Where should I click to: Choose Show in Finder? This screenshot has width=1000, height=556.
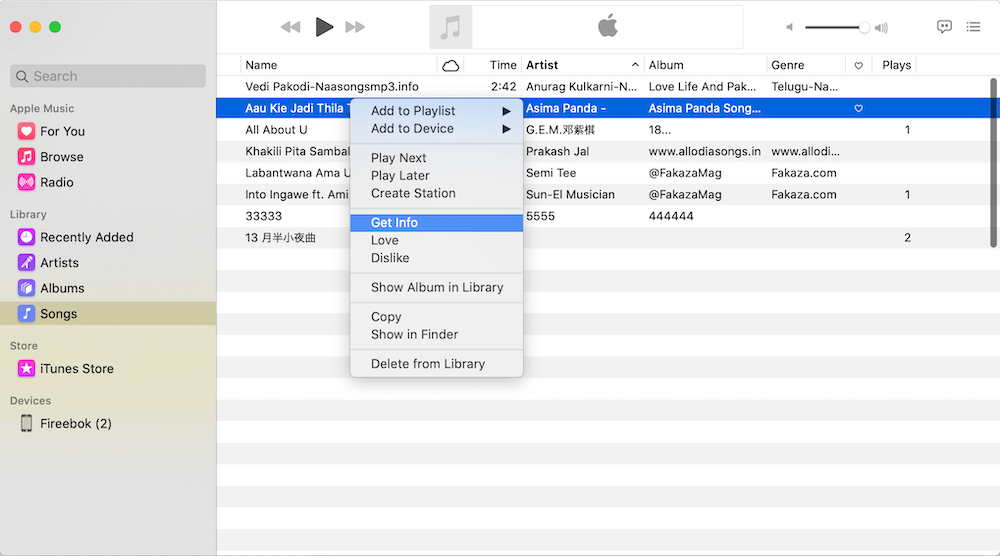pos(436,334)
